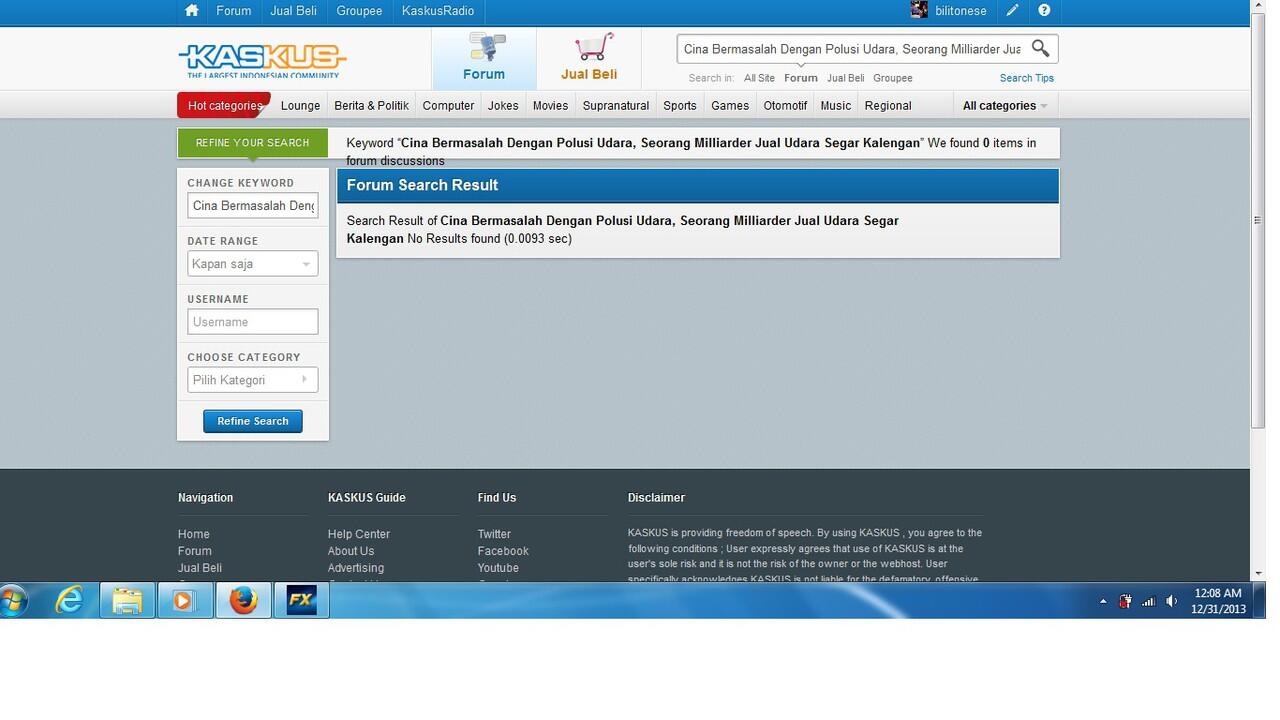The height and width of the screenshot is (720, 1280).
Task: Open the Jokes category
Action: point(503,106)
